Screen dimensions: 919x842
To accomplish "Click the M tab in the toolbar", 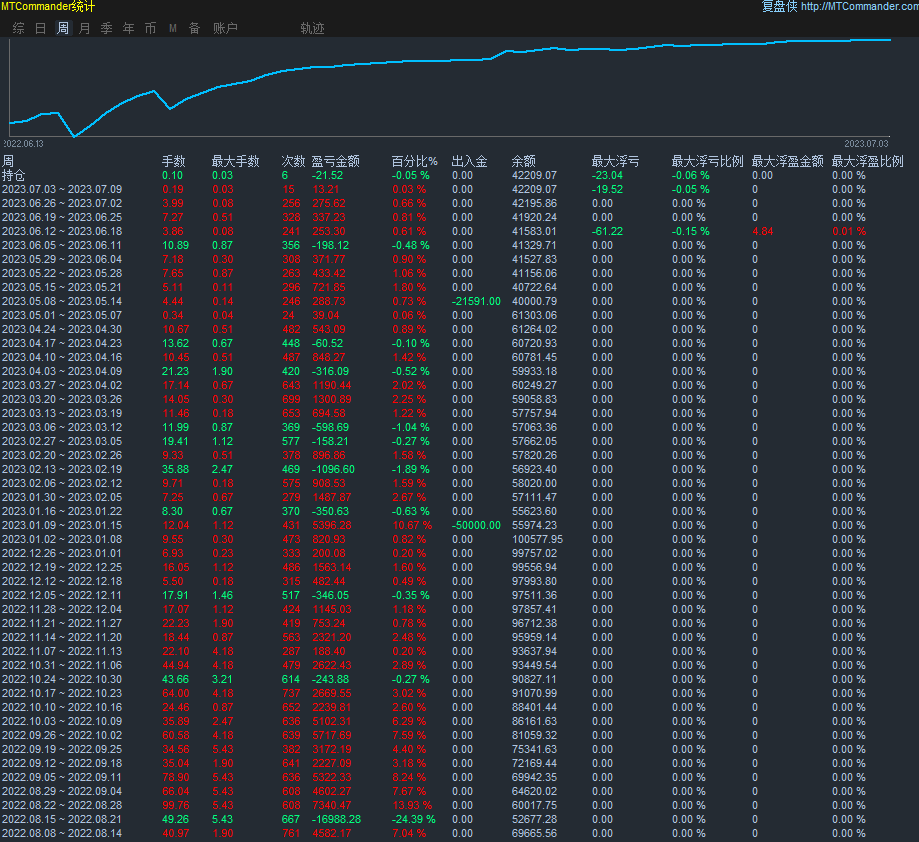I will [x=172, y=28].
